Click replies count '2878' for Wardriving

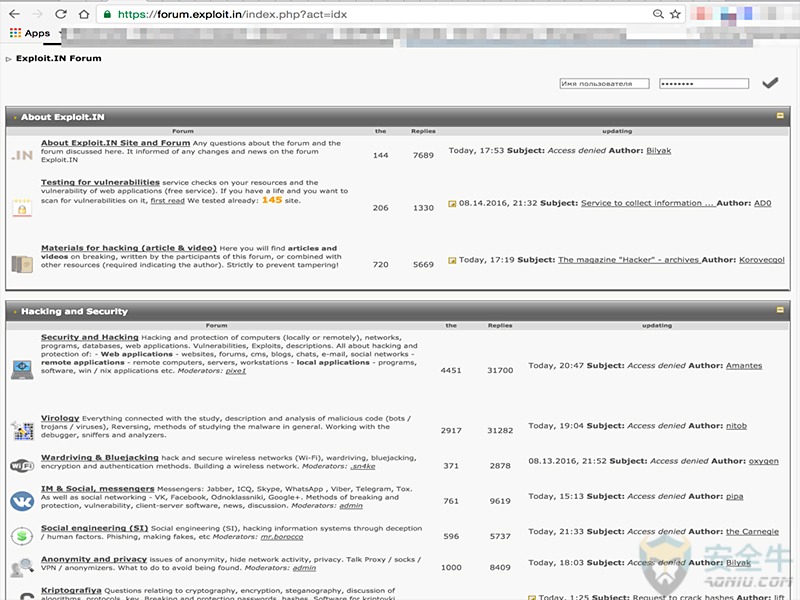[500, 466]
